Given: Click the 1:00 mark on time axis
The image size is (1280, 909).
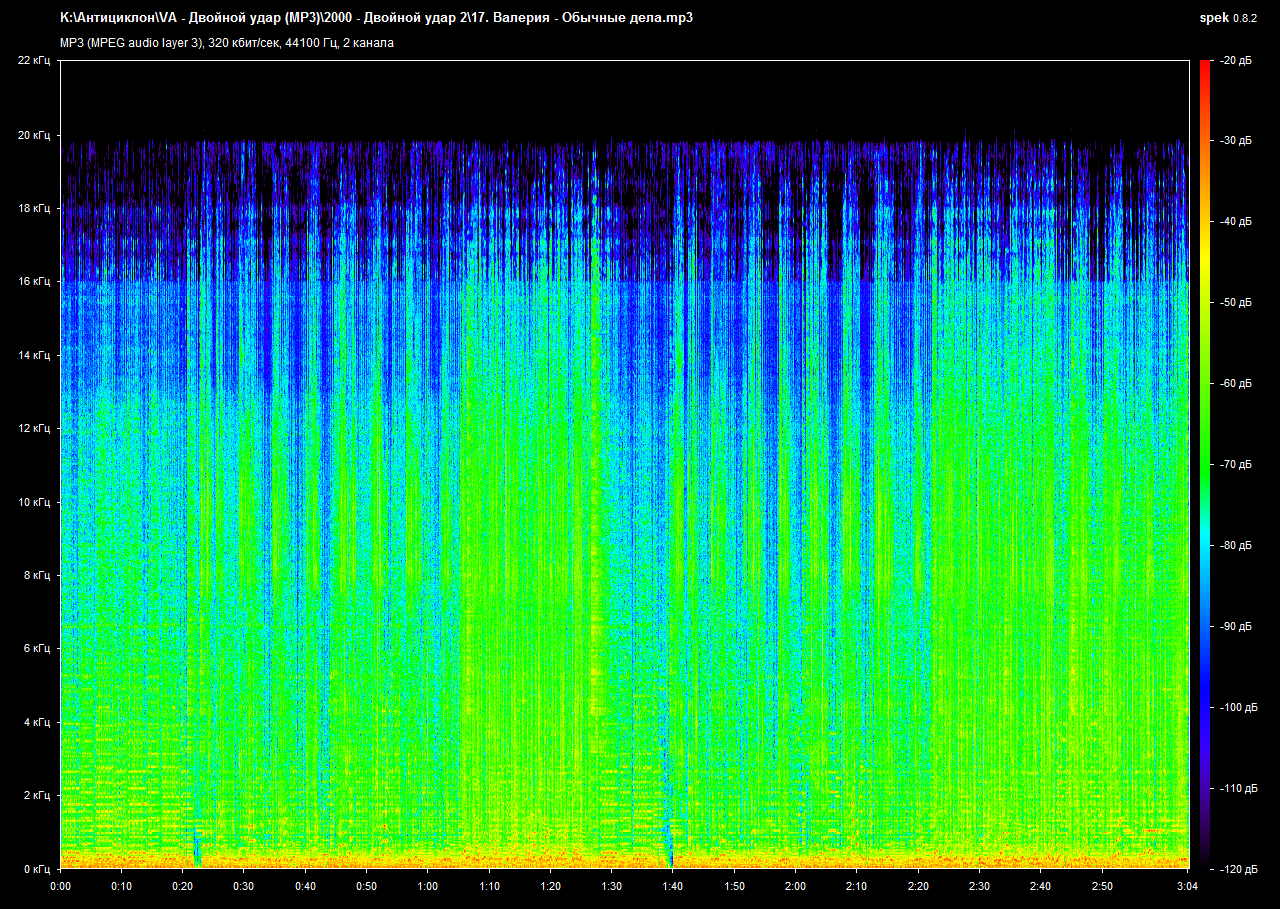Looking at the screenshot, I should click(427, 886).
